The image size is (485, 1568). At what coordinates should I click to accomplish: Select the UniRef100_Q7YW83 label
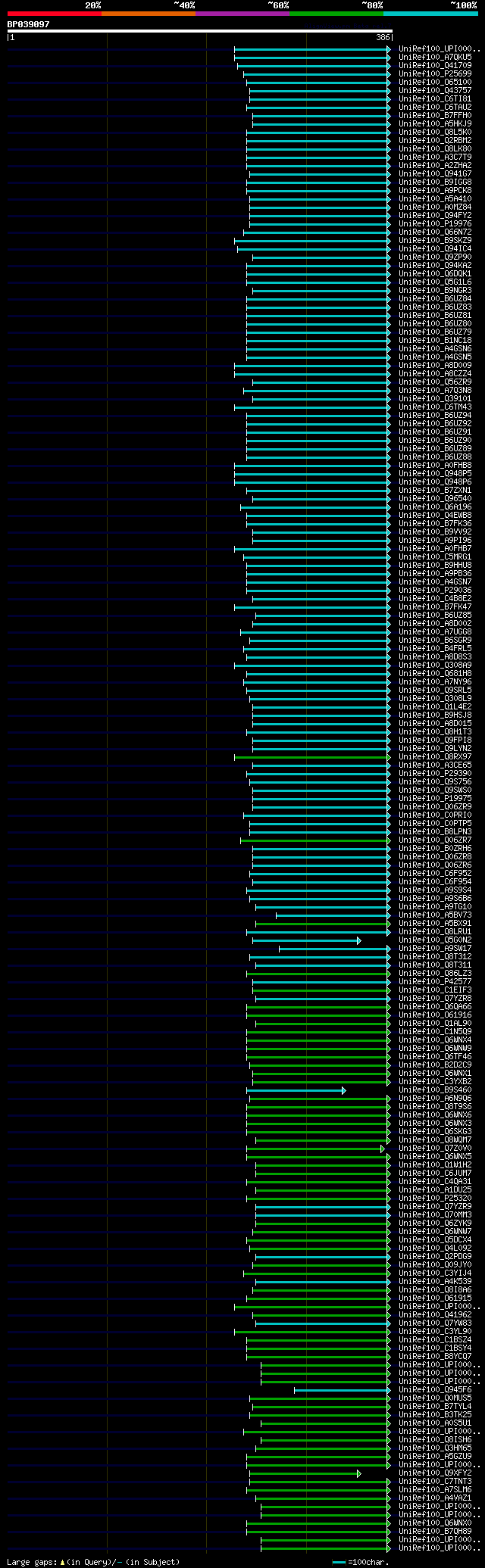(x=435, y=1323)
